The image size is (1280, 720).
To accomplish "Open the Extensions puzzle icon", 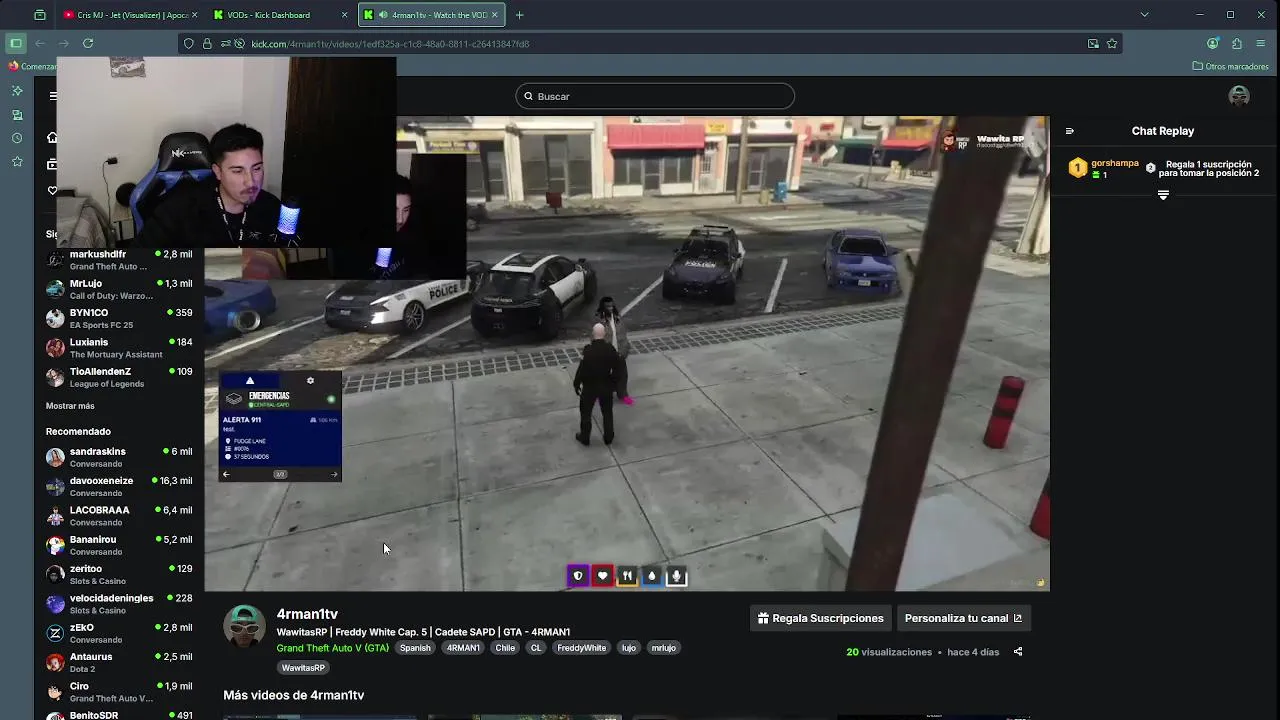I will [x=1237, y=43].
